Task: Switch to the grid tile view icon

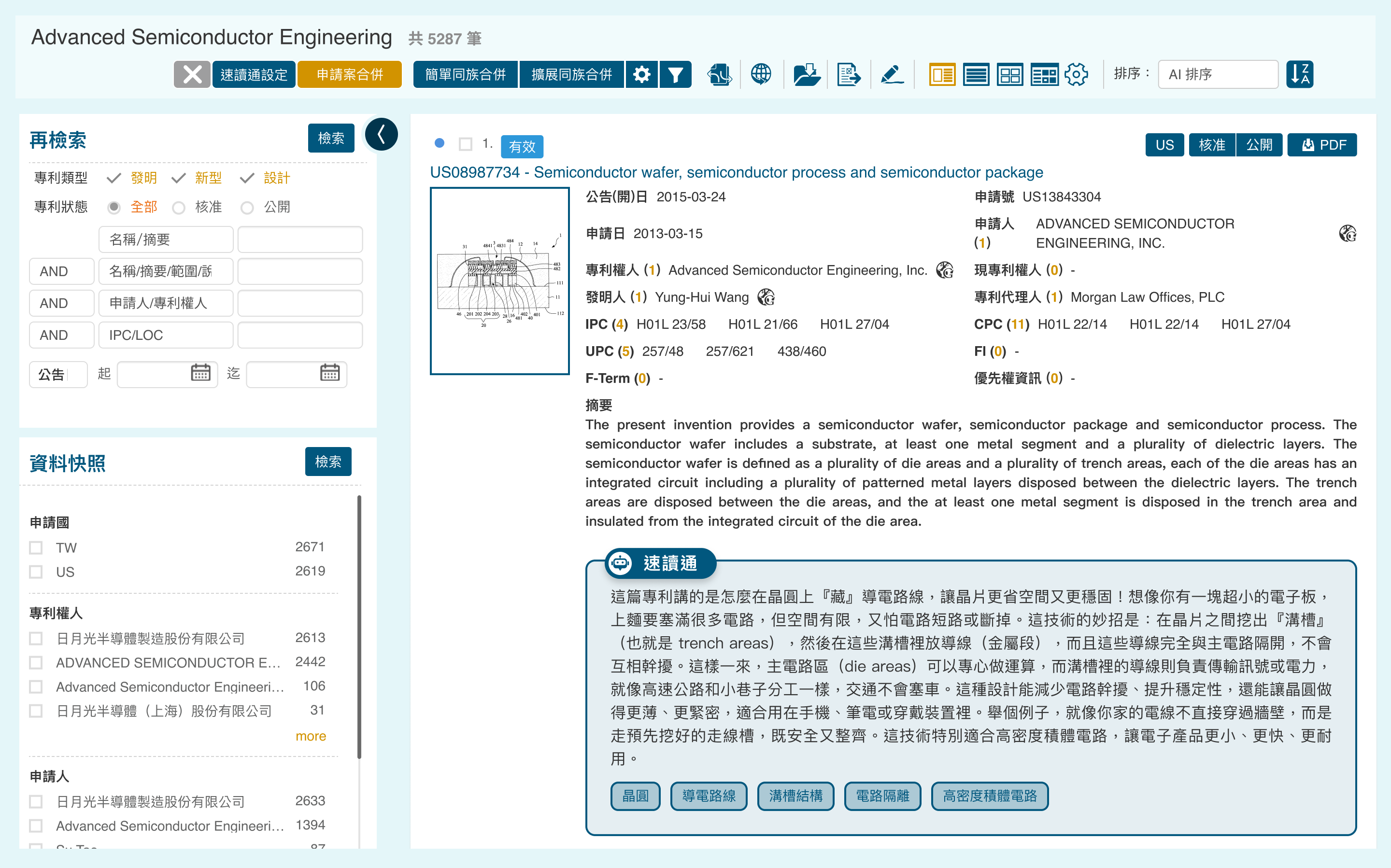Action: coord(1009,75)
